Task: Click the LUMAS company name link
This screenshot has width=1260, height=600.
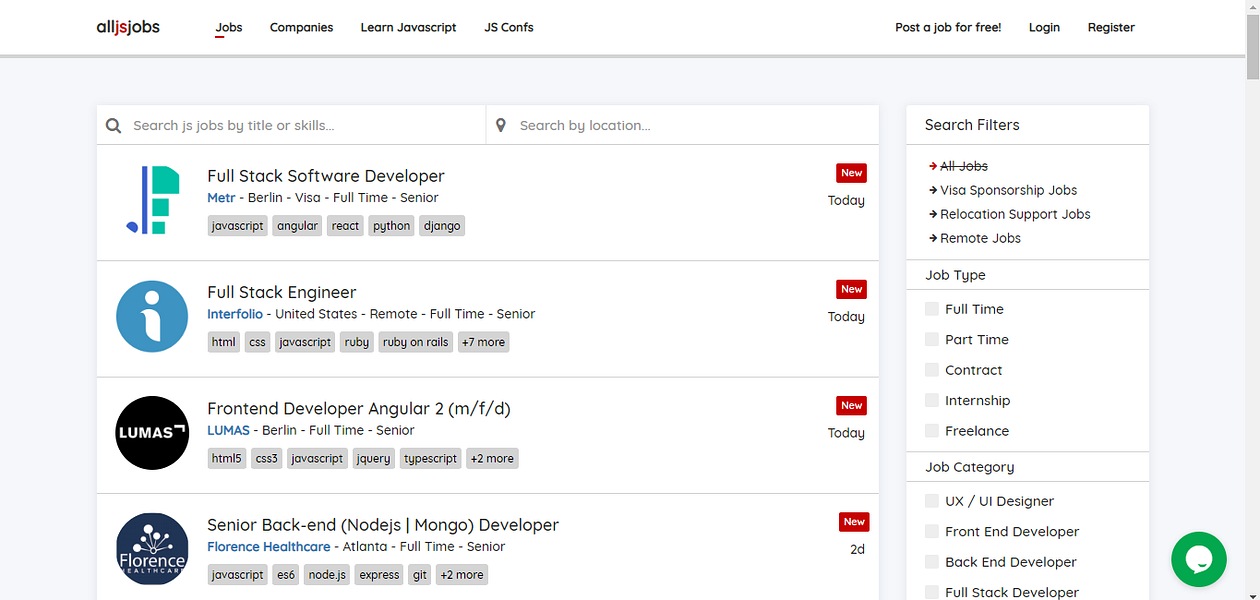Action: [x=229, y=430]
